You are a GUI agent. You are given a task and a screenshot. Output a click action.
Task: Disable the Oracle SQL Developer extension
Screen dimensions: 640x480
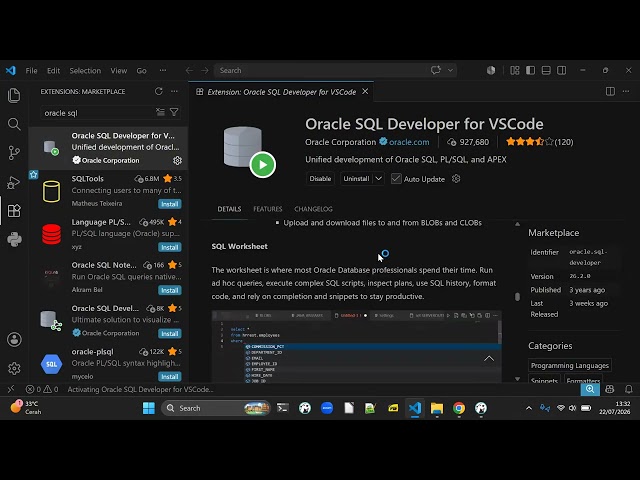[320, 178]
